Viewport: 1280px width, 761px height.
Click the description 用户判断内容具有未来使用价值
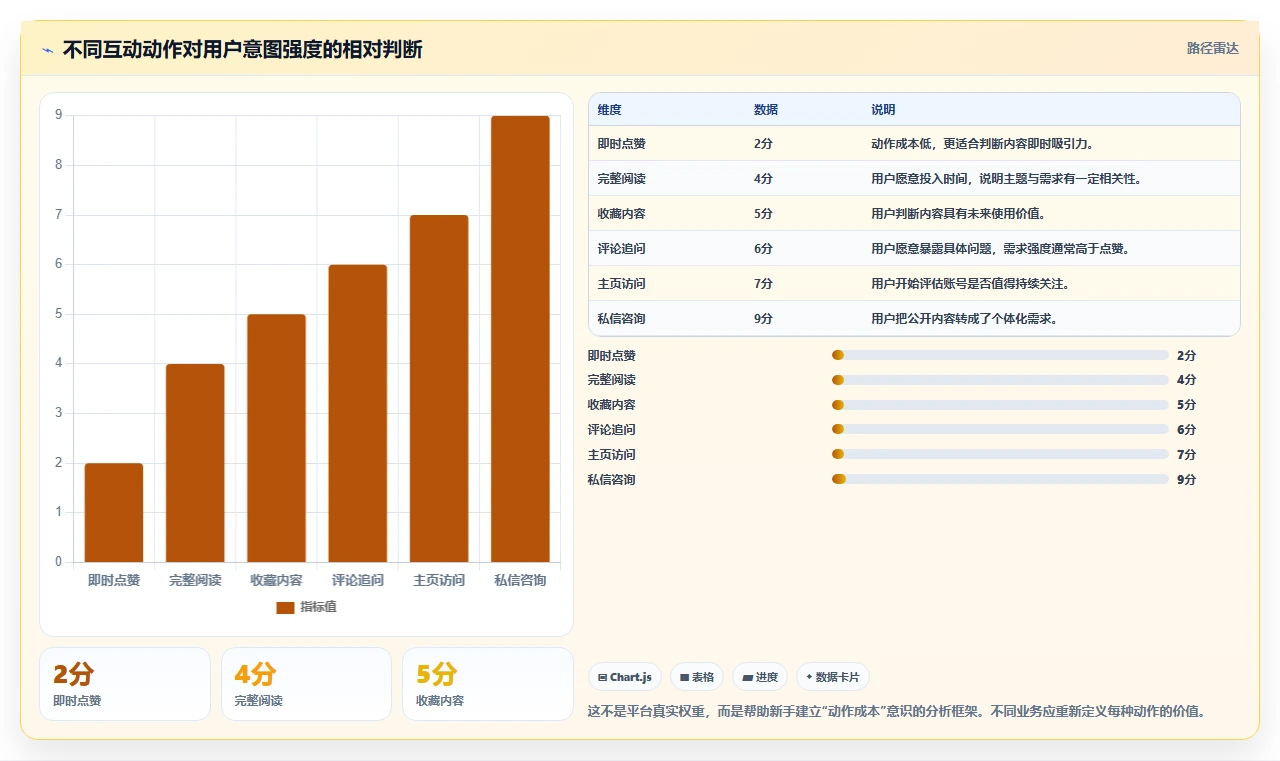[958, 214]
